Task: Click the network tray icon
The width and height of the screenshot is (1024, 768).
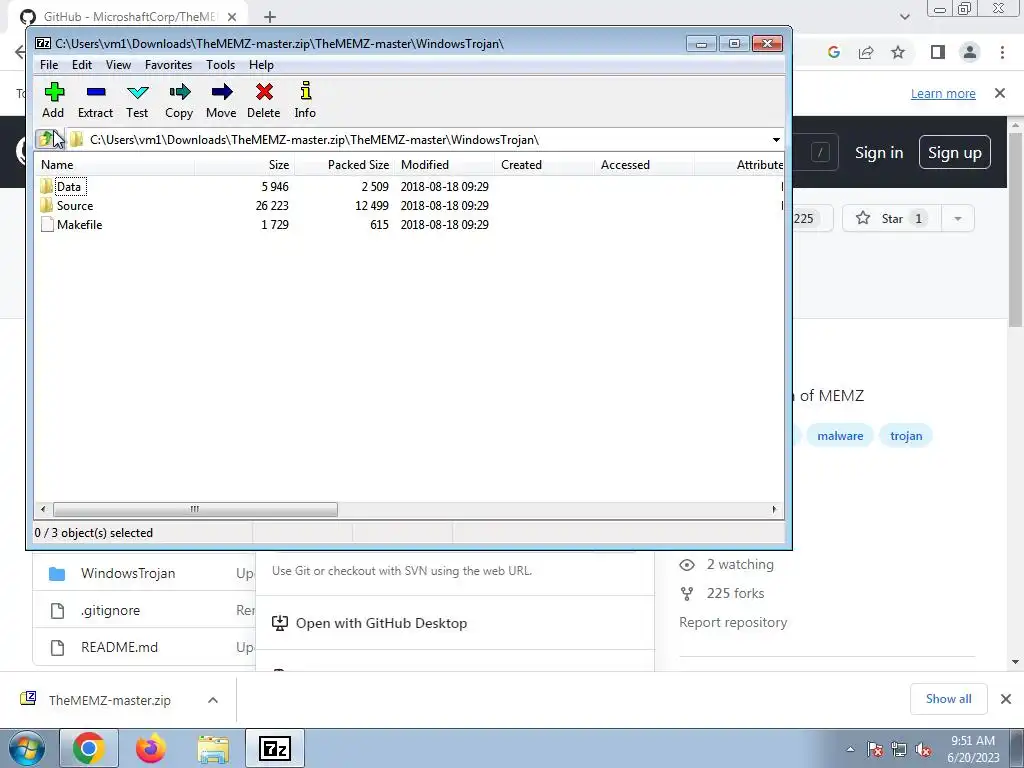Action: pyautogui.click(x=899, y=750)
